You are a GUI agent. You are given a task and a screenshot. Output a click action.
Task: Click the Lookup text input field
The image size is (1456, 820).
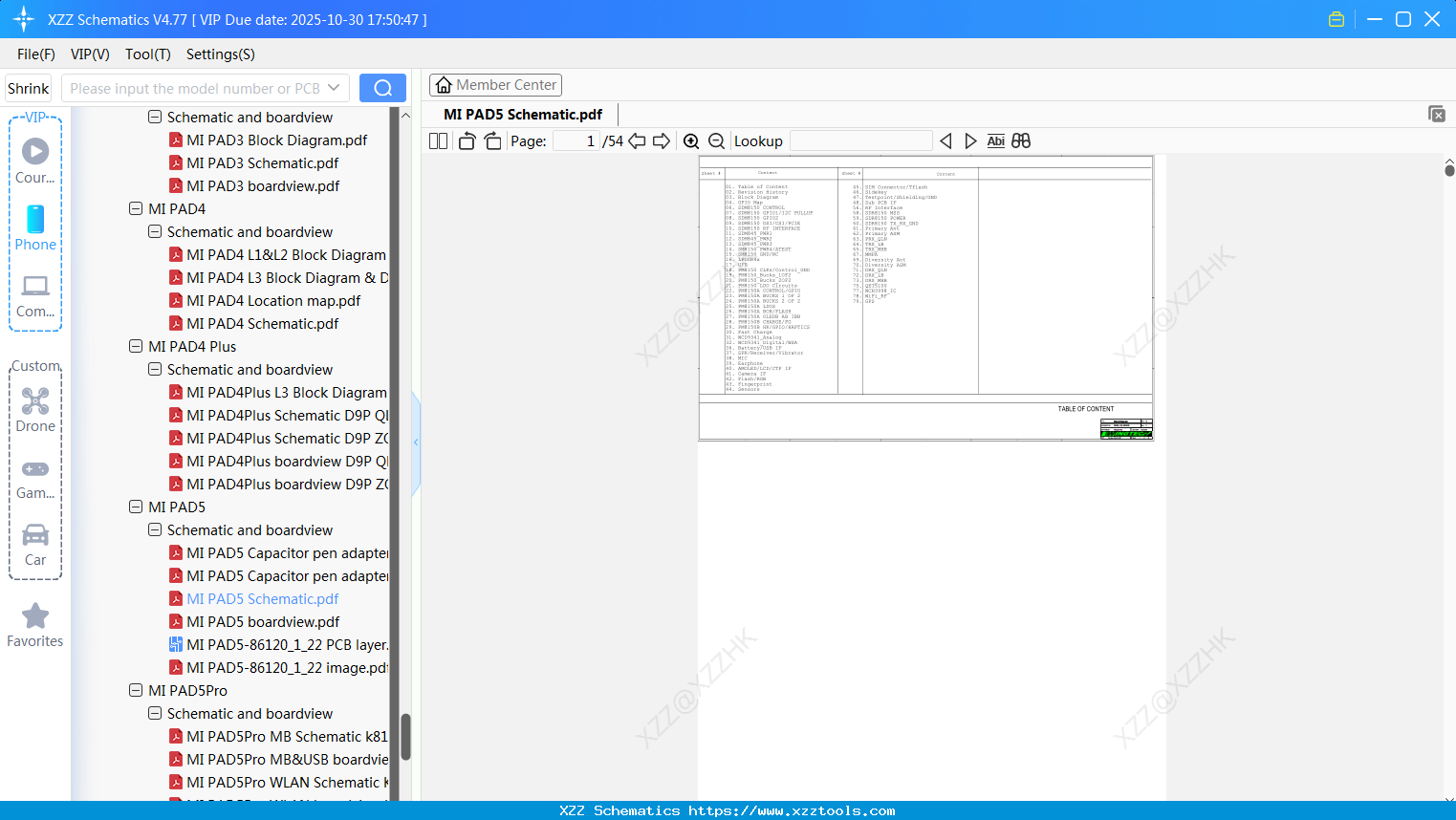pos(861,141)
